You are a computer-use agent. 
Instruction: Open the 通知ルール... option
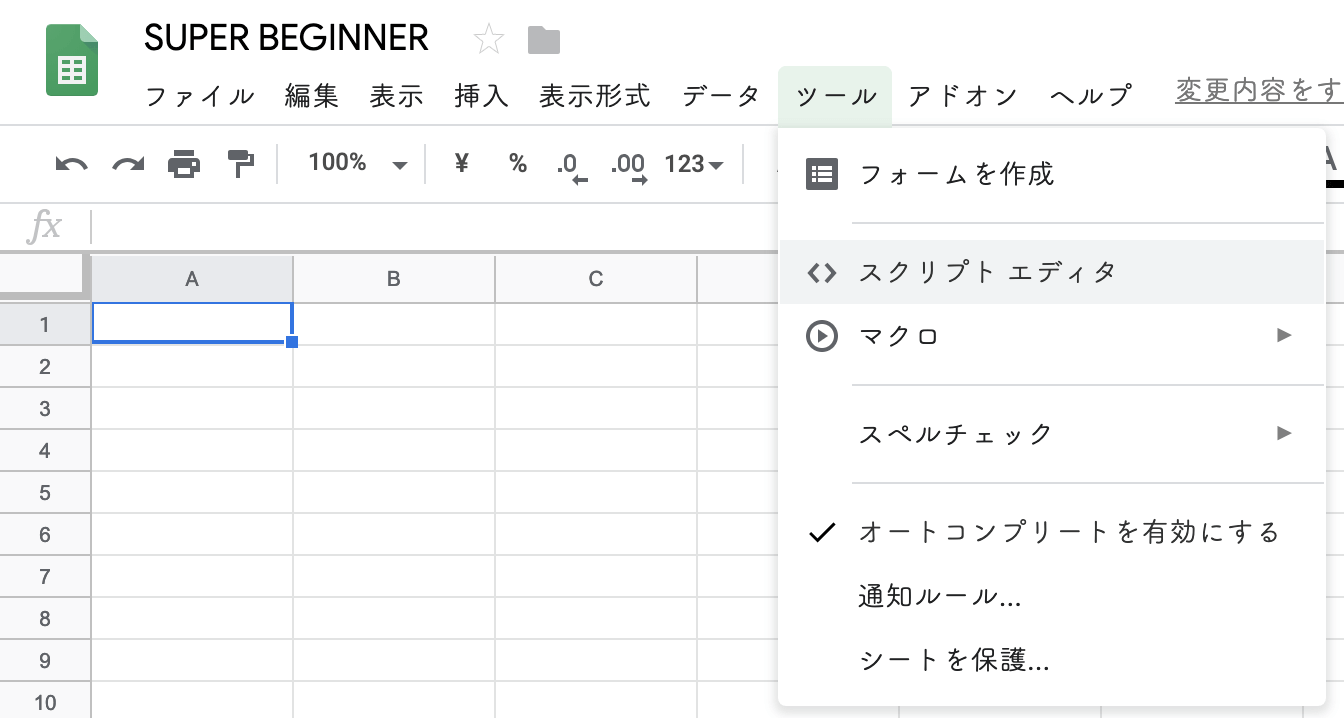(939, 597)
